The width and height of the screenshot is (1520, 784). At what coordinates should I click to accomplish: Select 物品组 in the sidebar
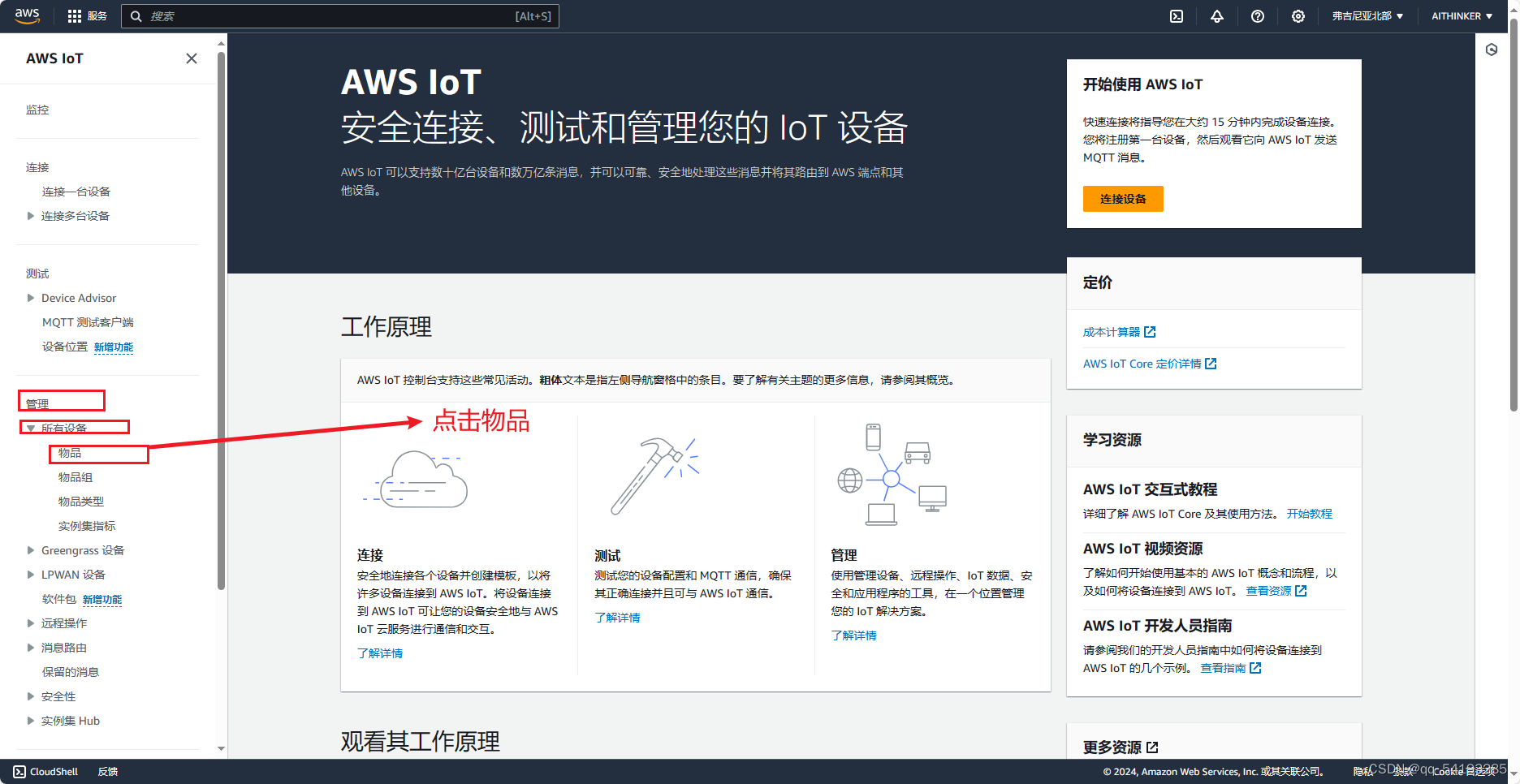pos(76,477)
